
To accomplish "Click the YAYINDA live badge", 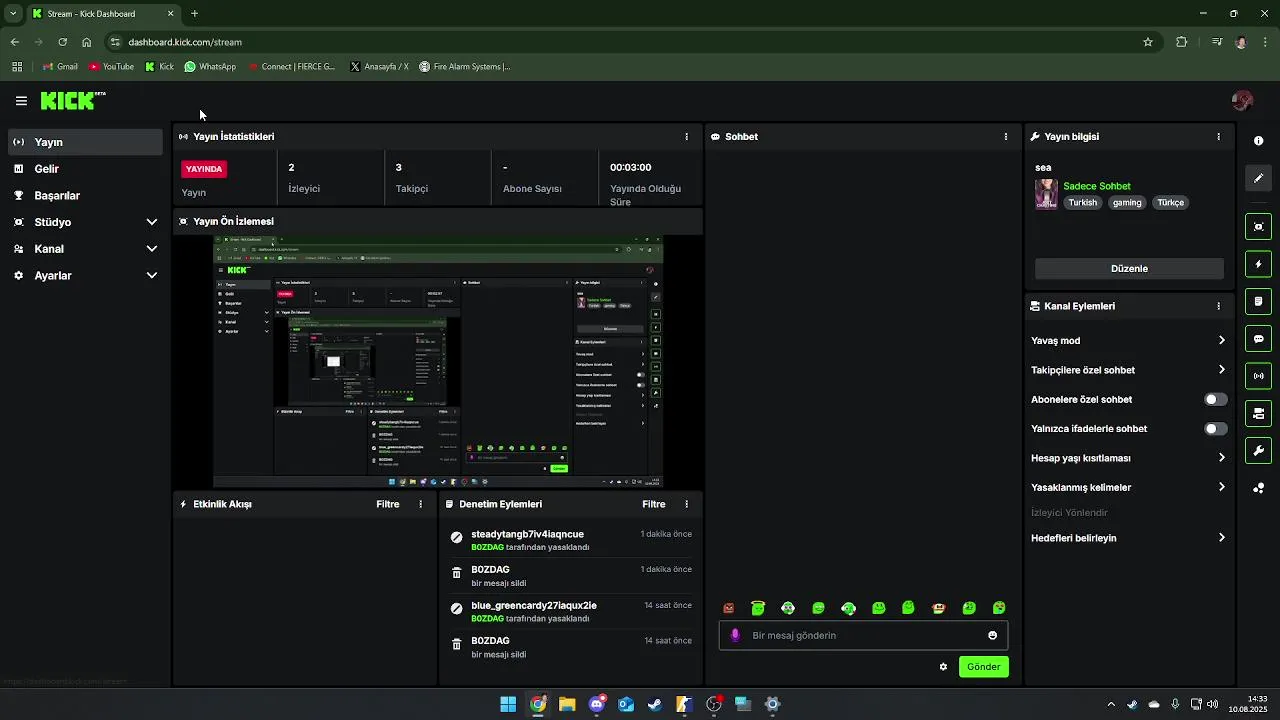I will click(x=204, y=169).
